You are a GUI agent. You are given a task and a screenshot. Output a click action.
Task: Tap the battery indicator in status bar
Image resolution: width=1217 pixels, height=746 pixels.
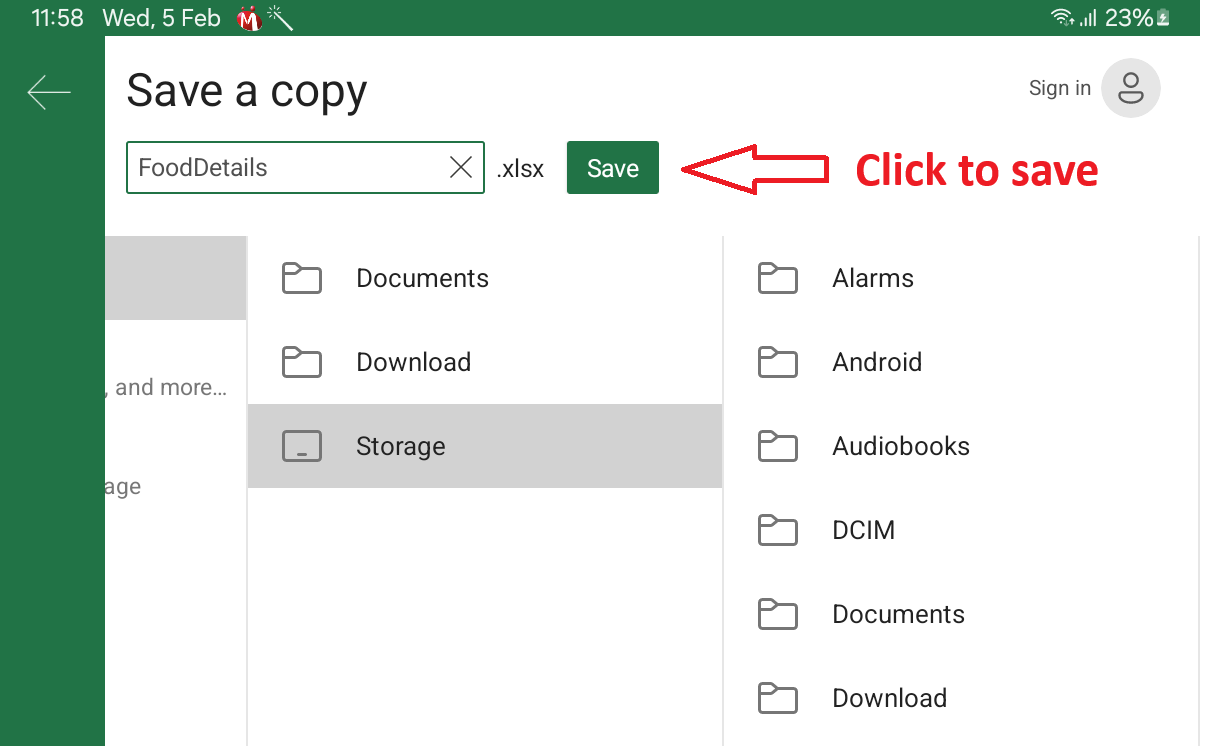coord(1163,18)
